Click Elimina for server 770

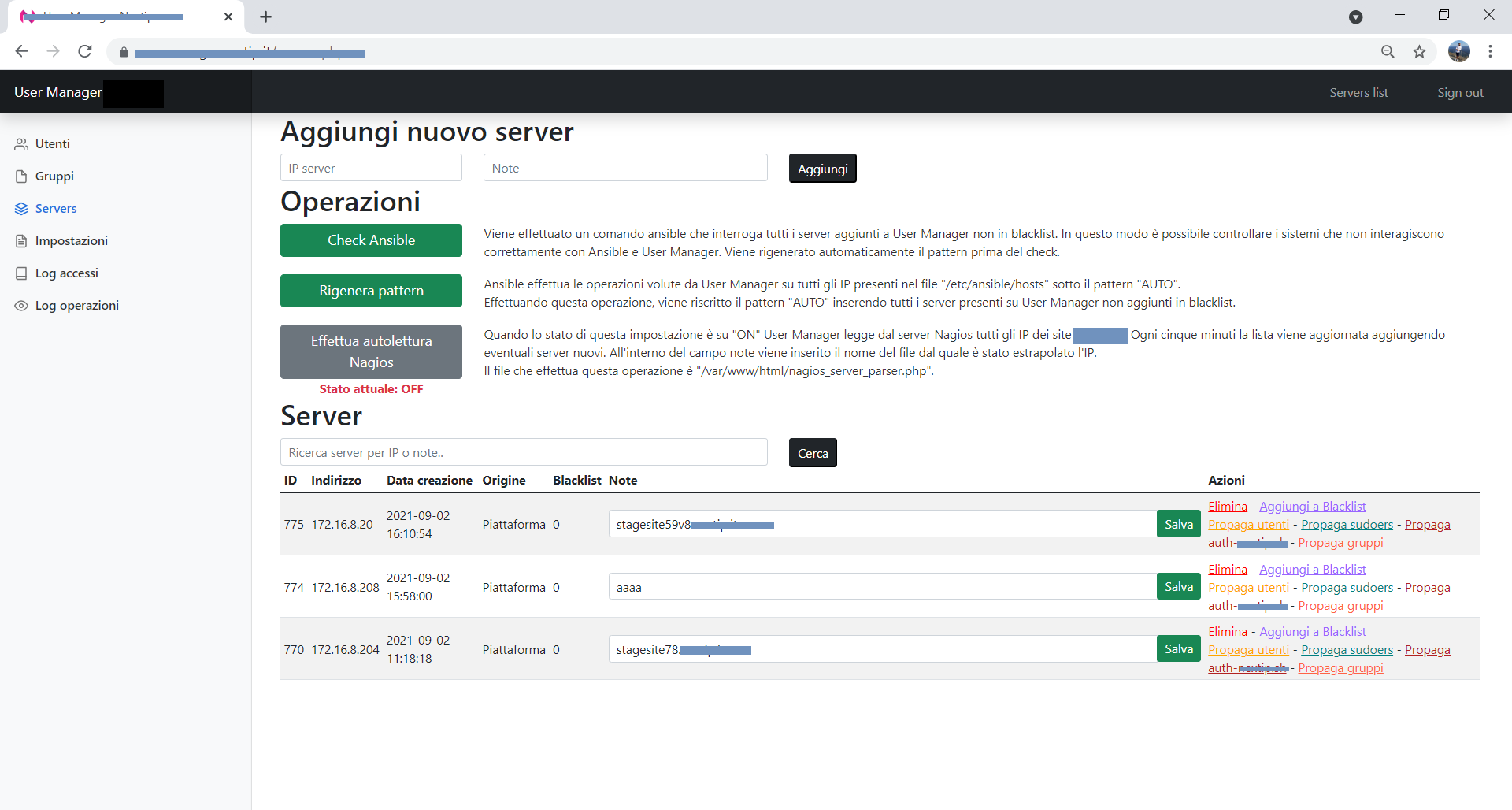point(1228,631)
